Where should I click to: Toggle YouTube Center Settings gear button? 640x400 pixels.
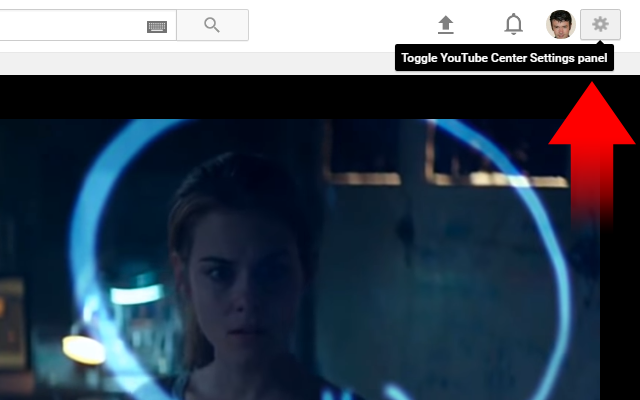[600, 24]
